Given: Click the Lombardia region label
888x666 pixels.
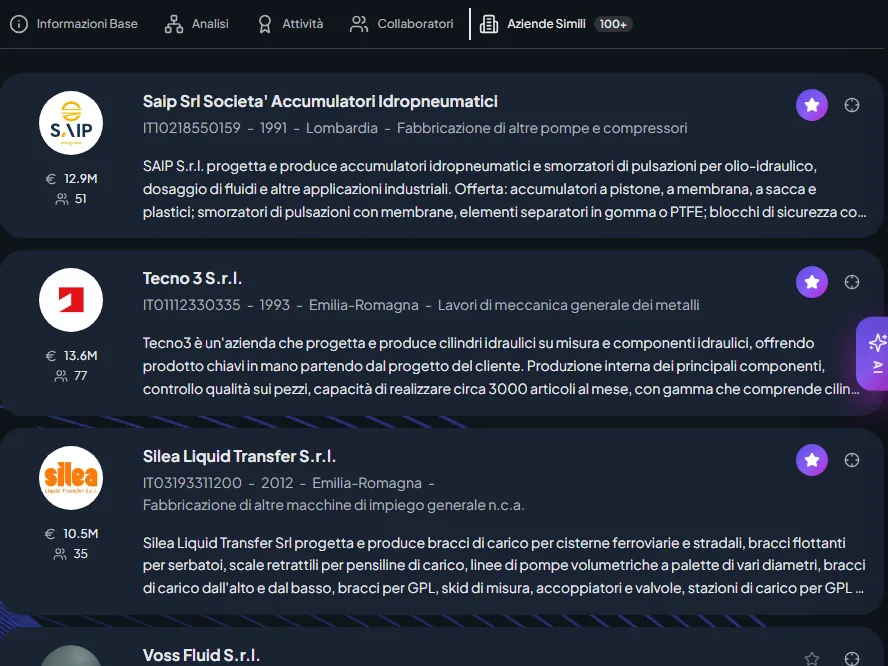Looking at the screenshot, I should point(341,128).
